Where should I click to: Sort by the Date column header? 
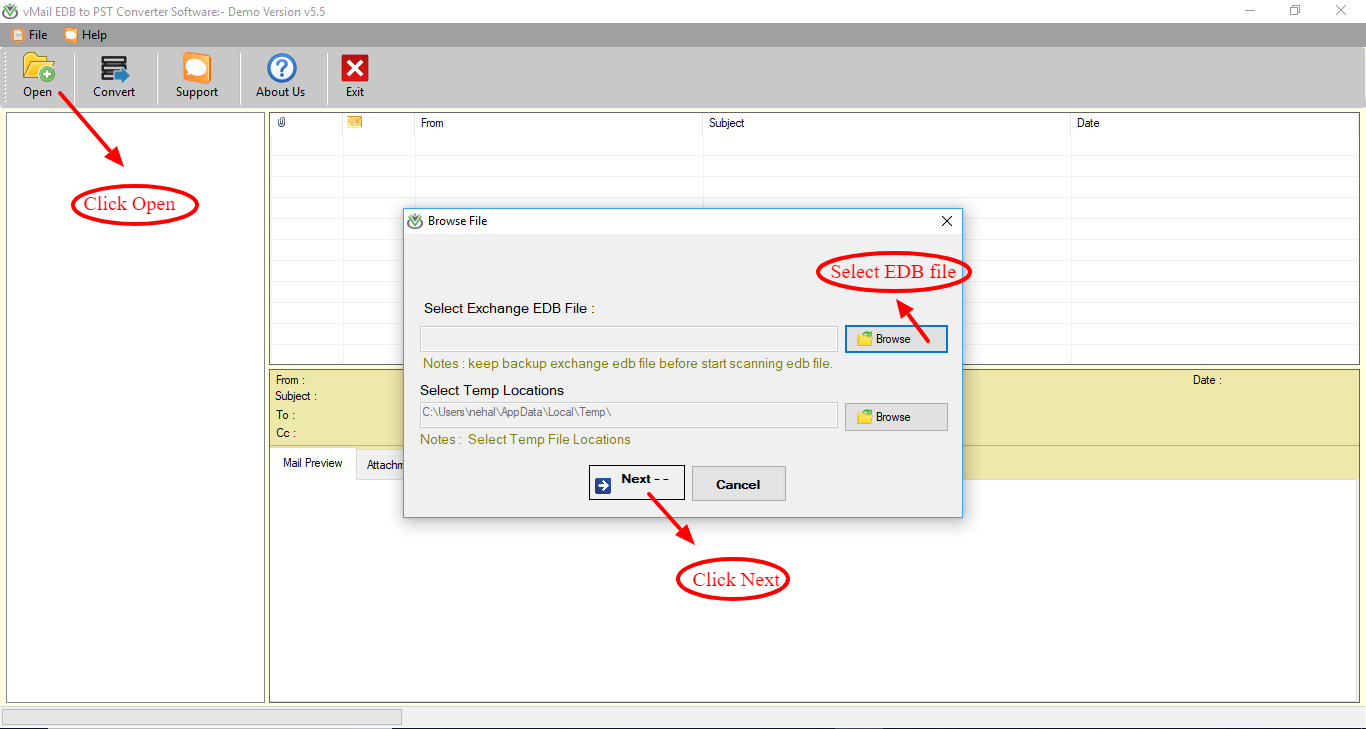click(1088, 123)
